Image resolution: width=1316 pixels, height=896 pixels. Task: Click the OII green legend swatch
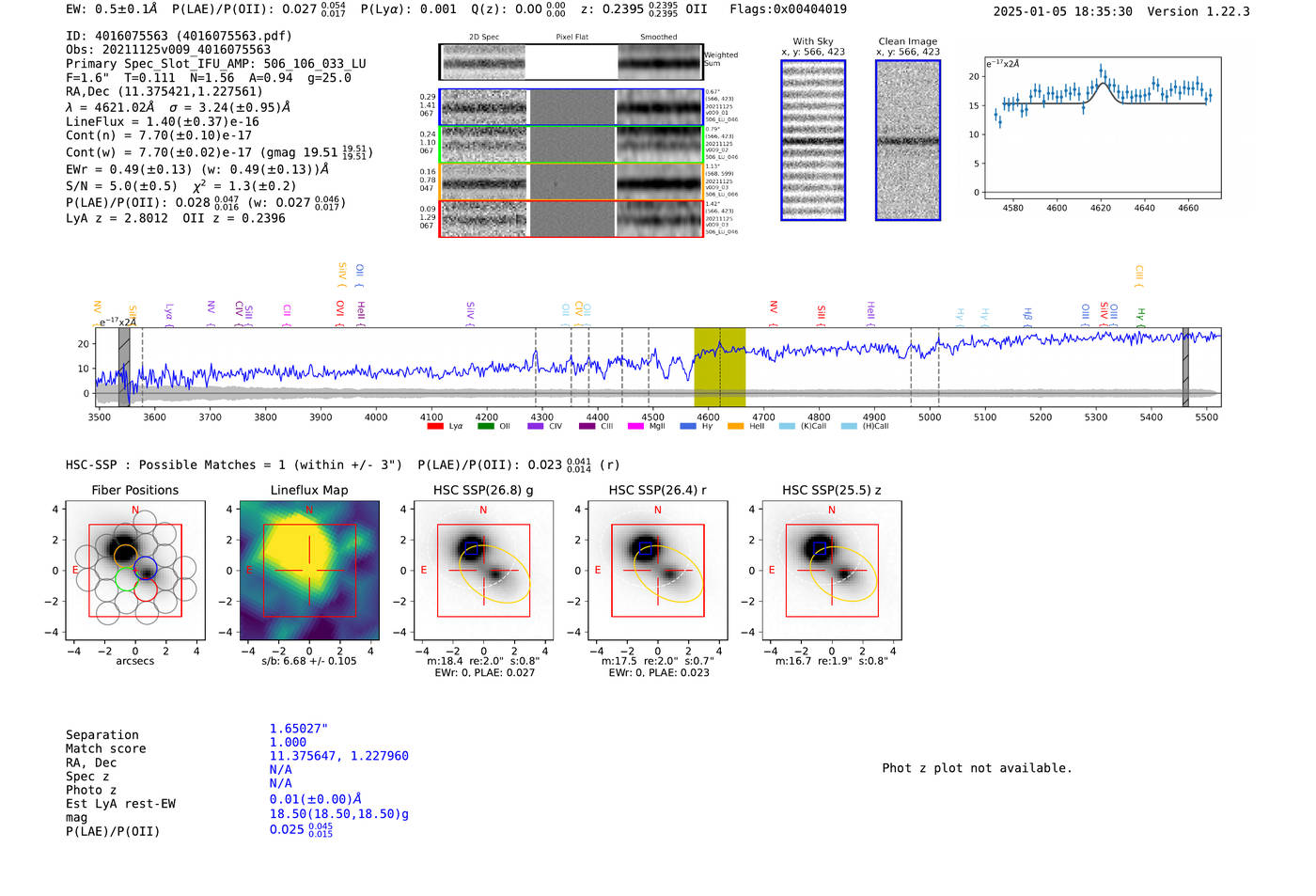tap(486, 426)
